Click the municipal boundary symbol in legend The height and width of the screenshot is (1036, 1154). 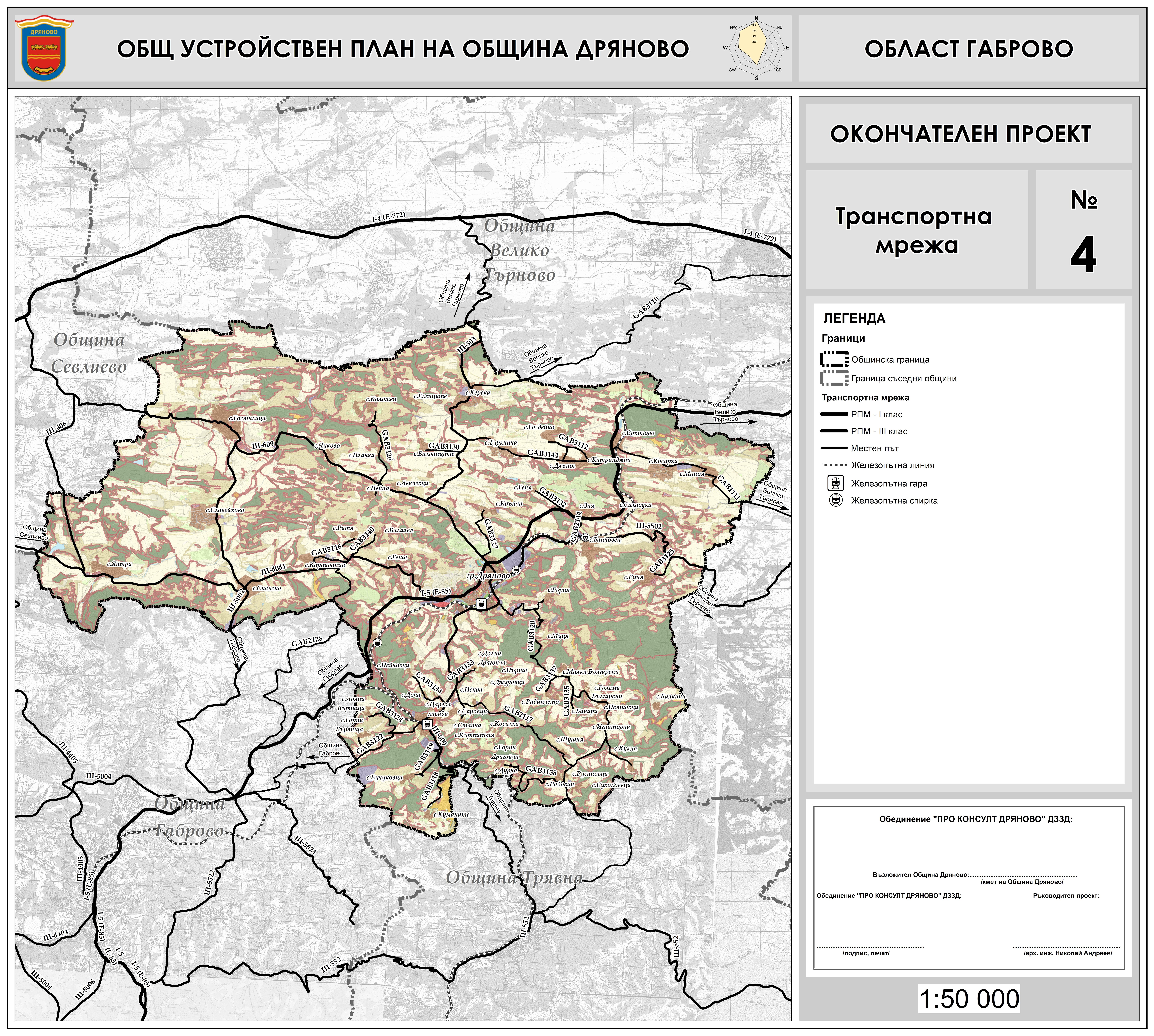click(834, 359)
